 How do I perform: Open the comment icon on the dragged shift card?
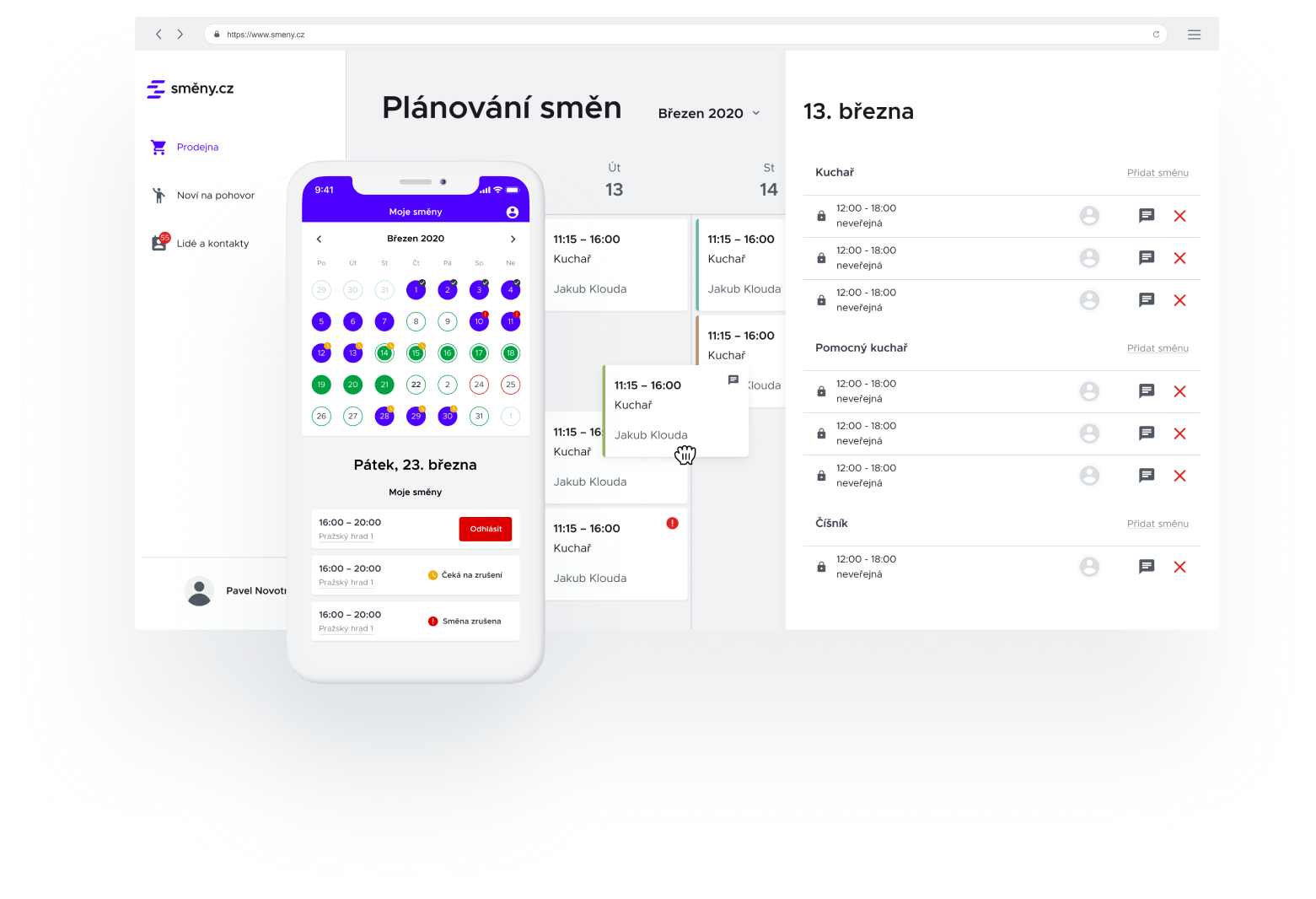pos(733,380)
